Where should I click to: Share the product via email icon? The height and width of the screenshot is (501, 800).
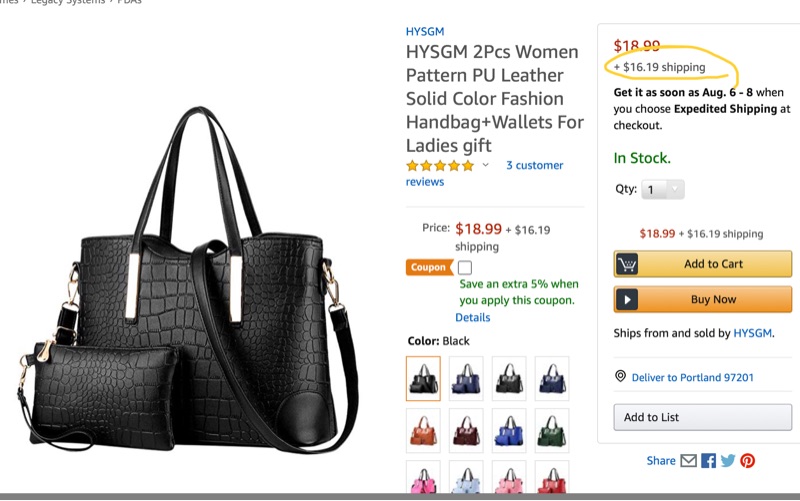coord(688,461)
